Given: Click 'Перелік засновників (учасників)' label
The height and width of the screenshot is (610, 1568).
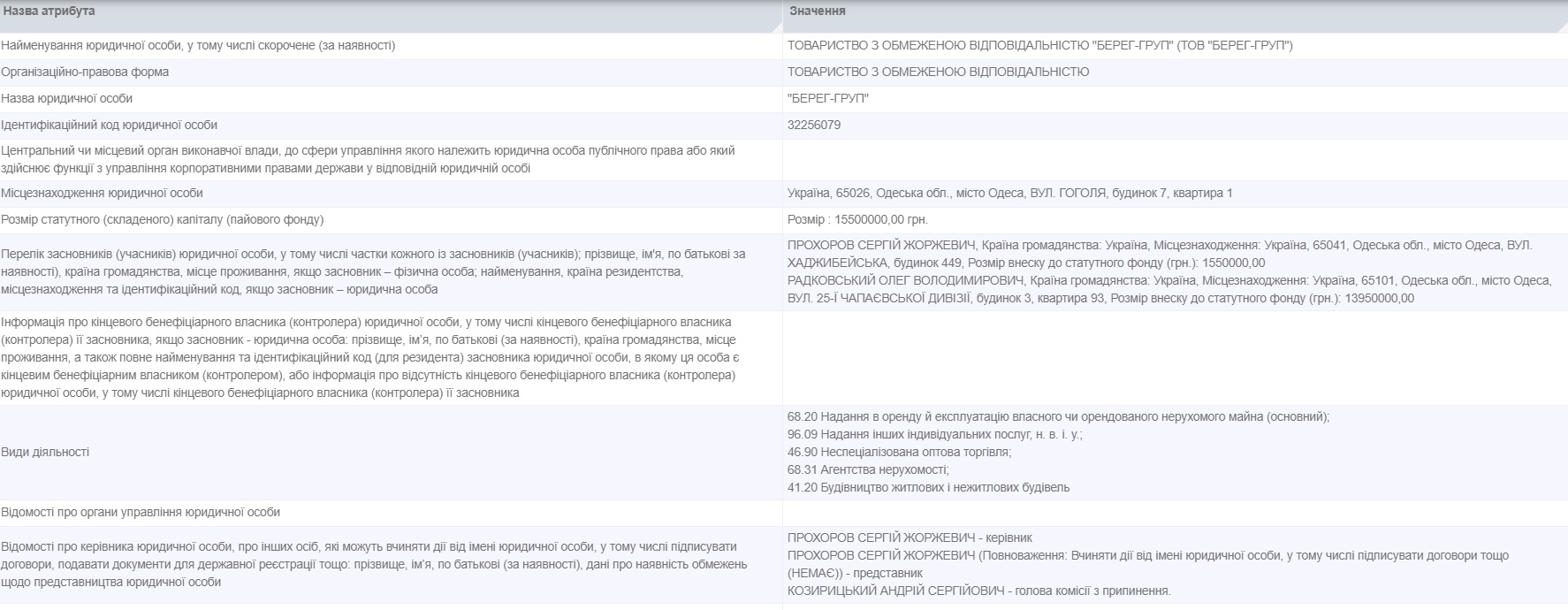Looking at the screenshot, I should coord(373,271).
